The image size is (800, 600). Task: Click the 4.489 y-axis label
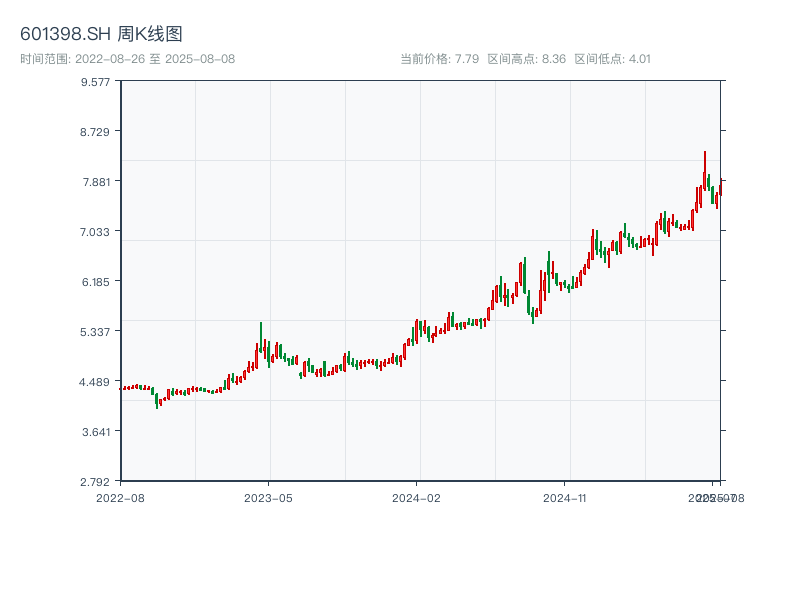(96, 381)
